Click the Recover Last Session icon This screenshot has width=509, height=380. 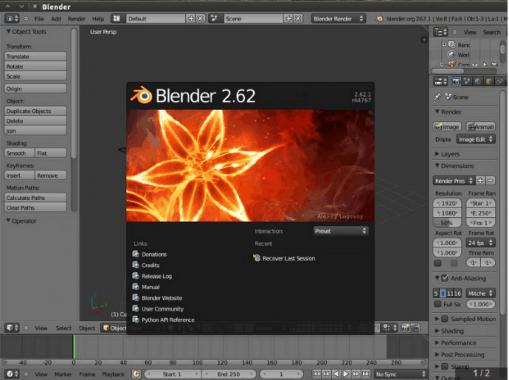(256, 258)
